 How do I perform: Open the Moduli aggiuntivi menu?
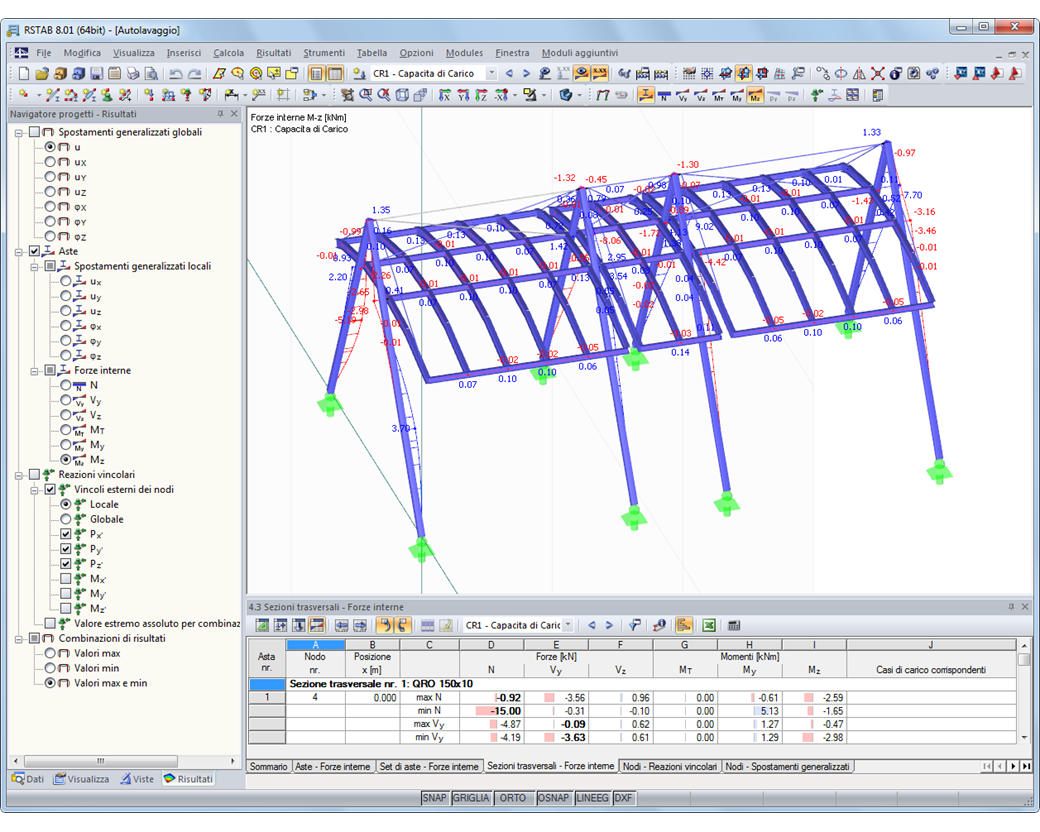pyautogui.click(x=580, y=52)
